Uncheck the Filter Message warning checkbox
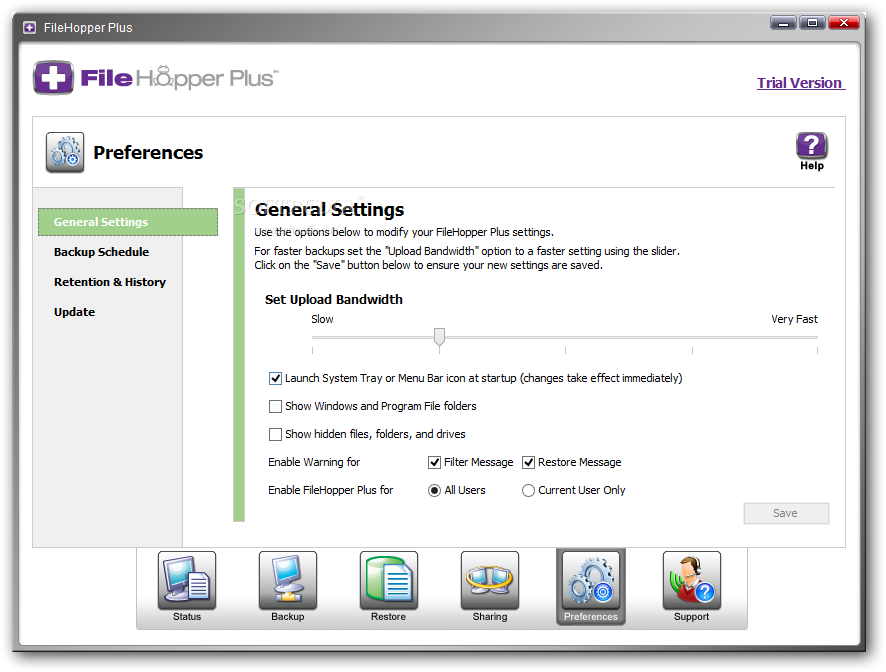This screenshot has width=886, height=672. coord(434,463)
